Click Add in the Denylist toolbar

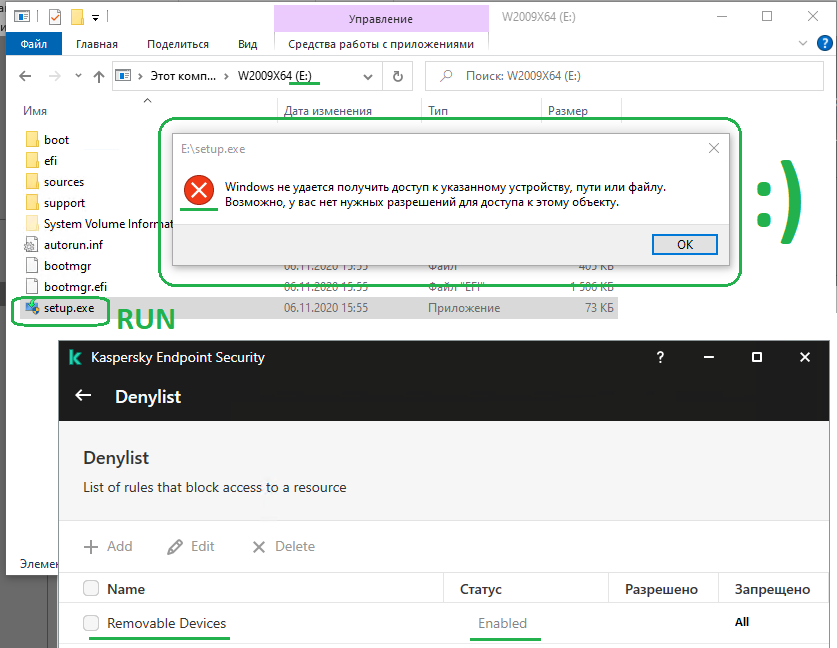pyautogui.click(x=108, y=547)
